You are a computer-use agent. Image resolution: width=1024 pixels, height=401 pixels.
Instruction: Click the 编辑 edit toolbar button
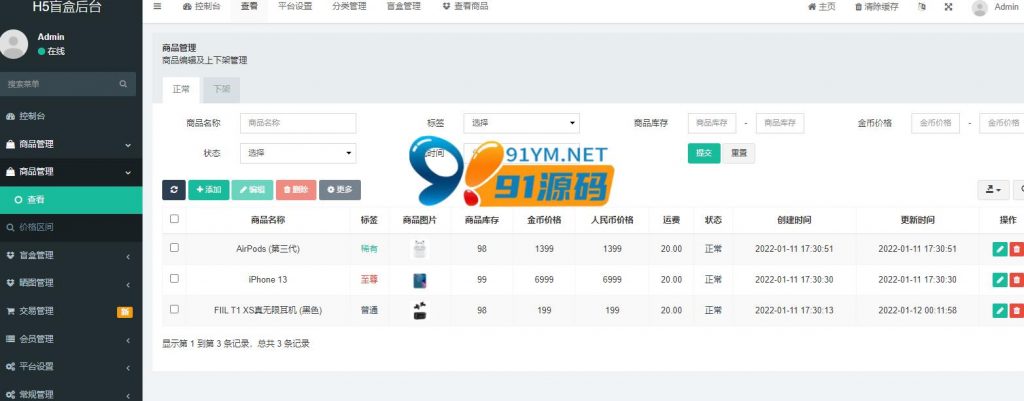point(252,189)
